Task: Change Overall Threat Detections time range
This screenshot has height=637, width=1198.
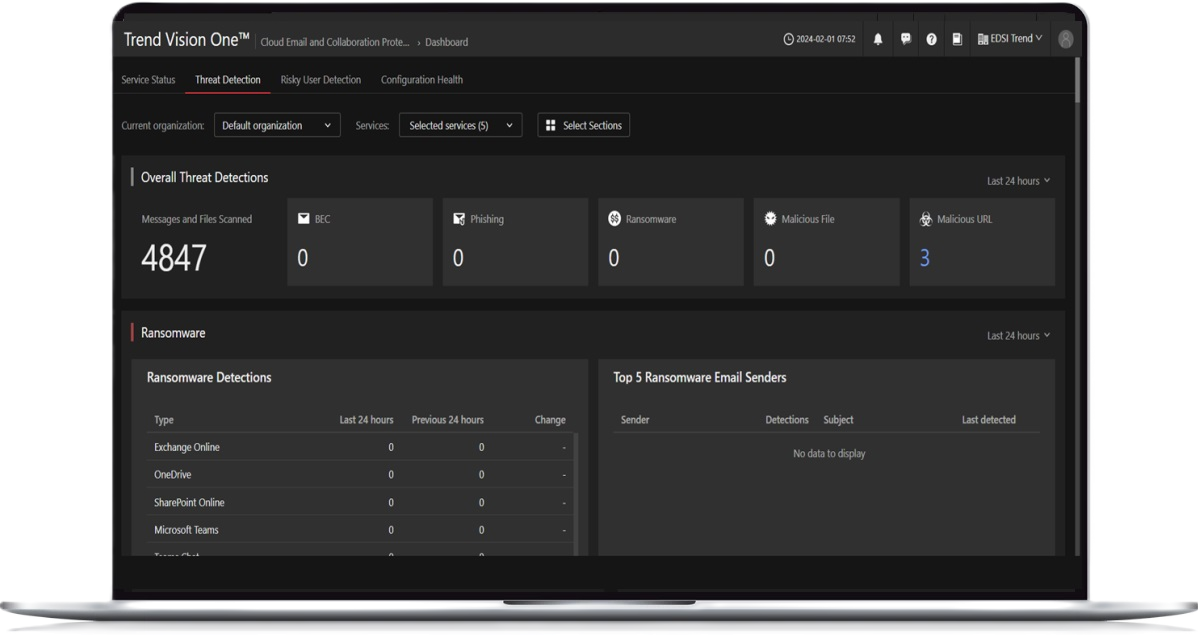Action: [1018, 181]
